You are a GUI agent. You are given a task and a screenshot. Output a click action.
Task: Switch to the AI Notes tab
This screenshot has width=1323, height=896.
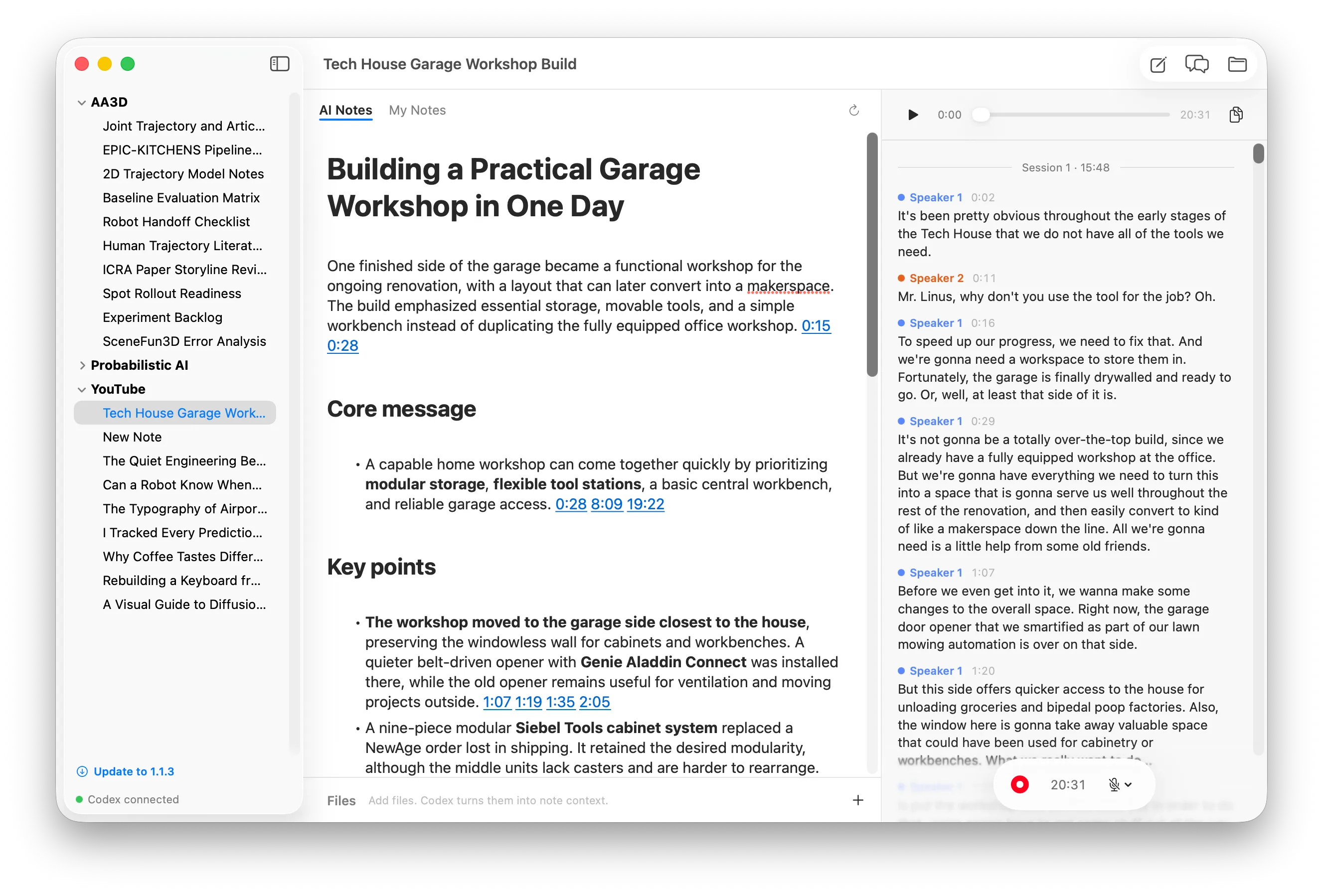(x=345, y=111)
